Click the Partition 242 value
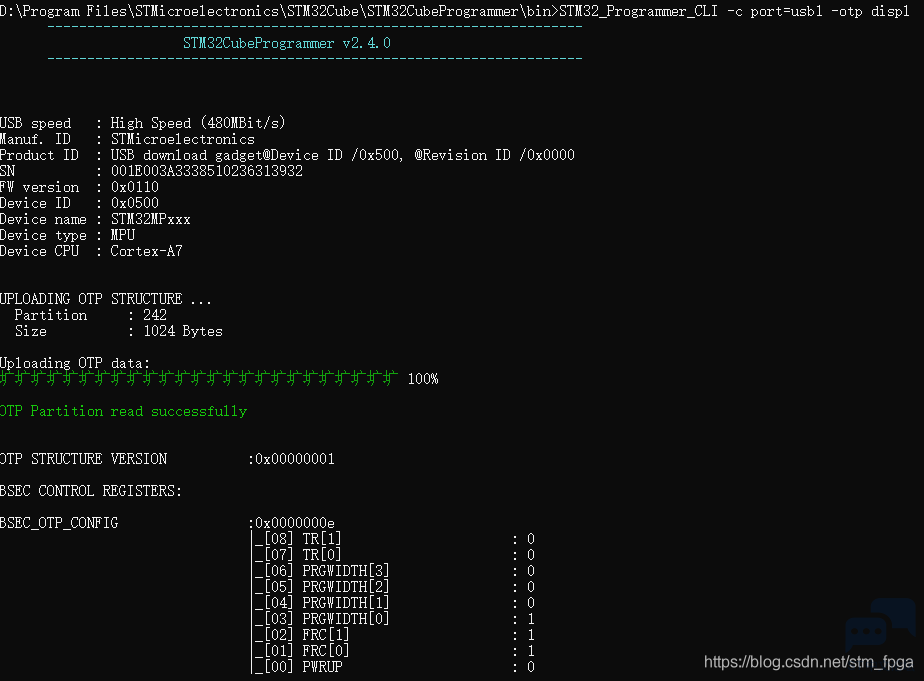 pos(155,315)
